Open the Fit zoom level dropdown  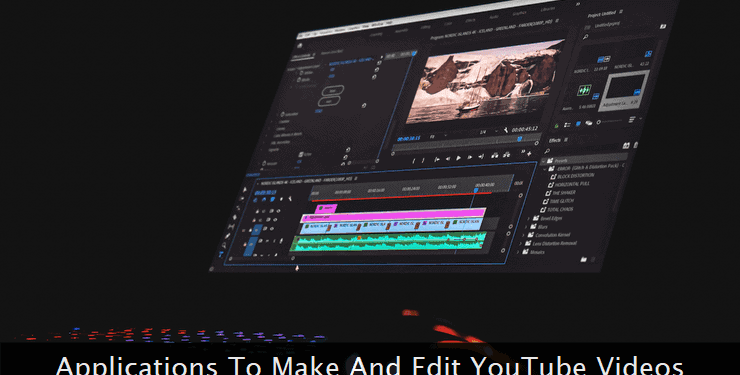438,136
